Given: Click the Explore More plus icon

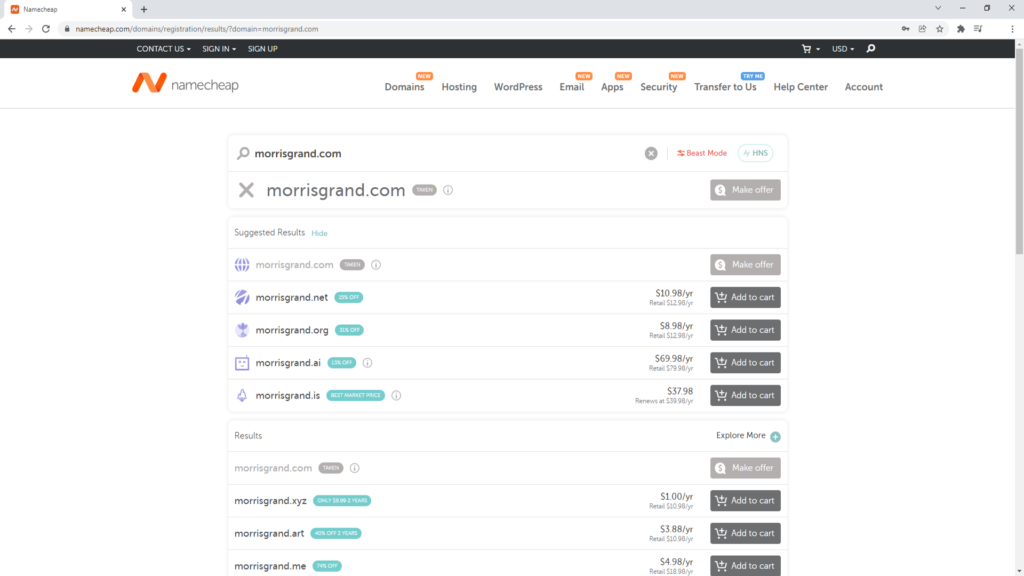Looking at the screenshot, I should pos(775,436).
